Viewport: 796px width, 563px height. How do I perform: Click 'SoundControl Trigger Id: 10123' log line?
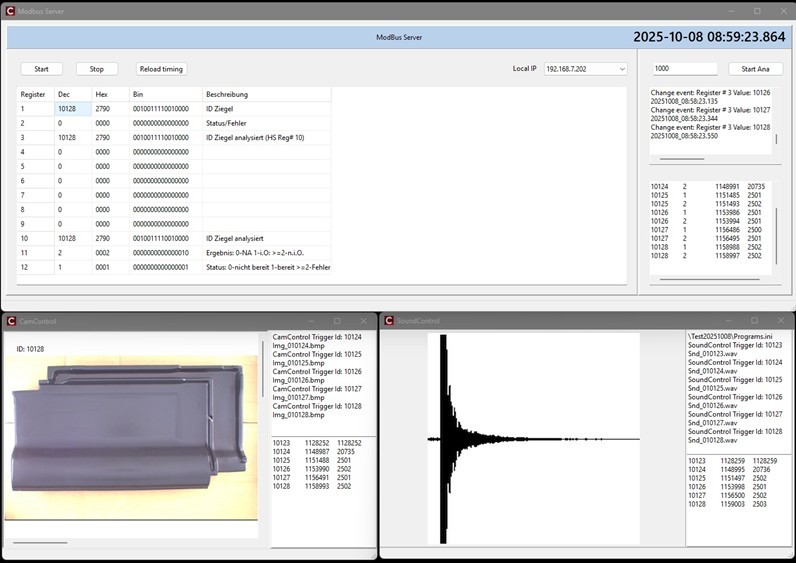(735, 345)
